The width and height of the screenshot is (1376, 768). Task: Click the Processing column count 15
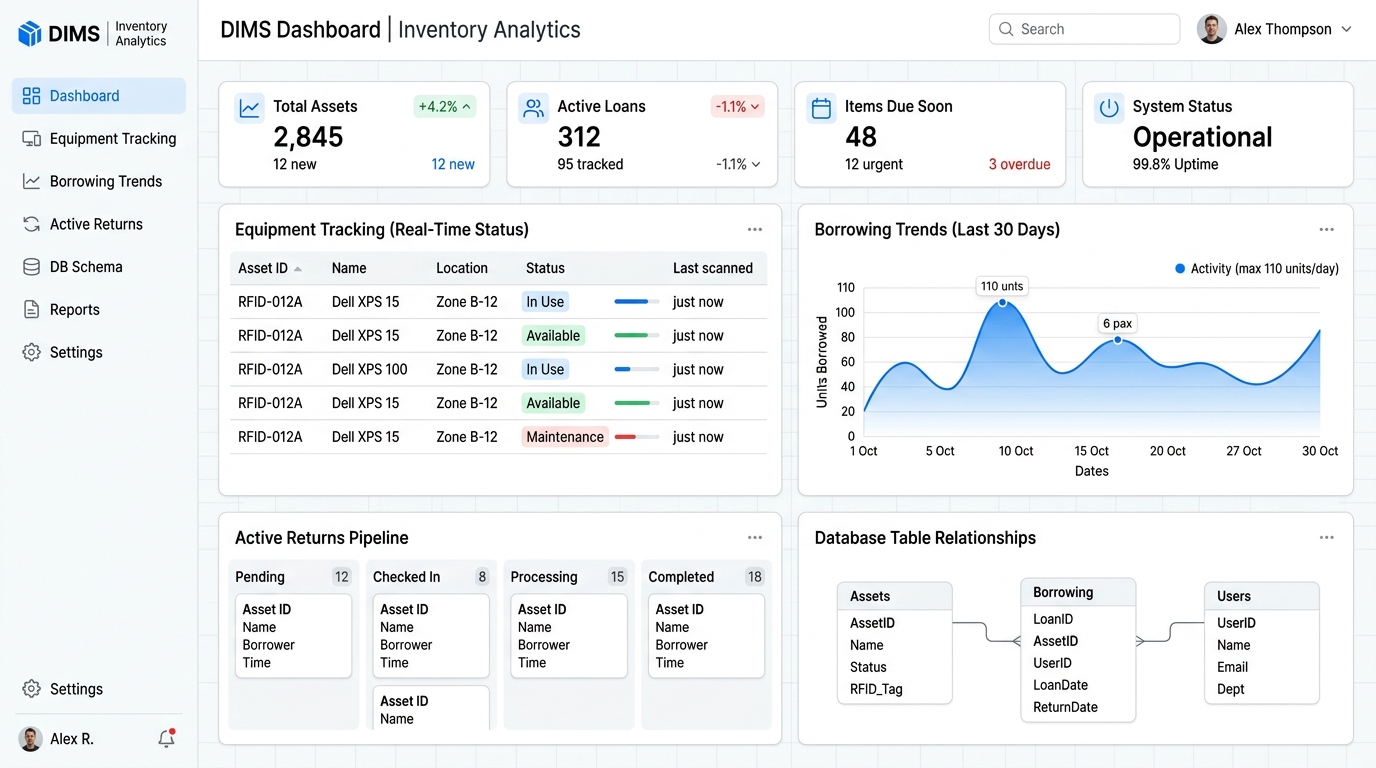617,577
